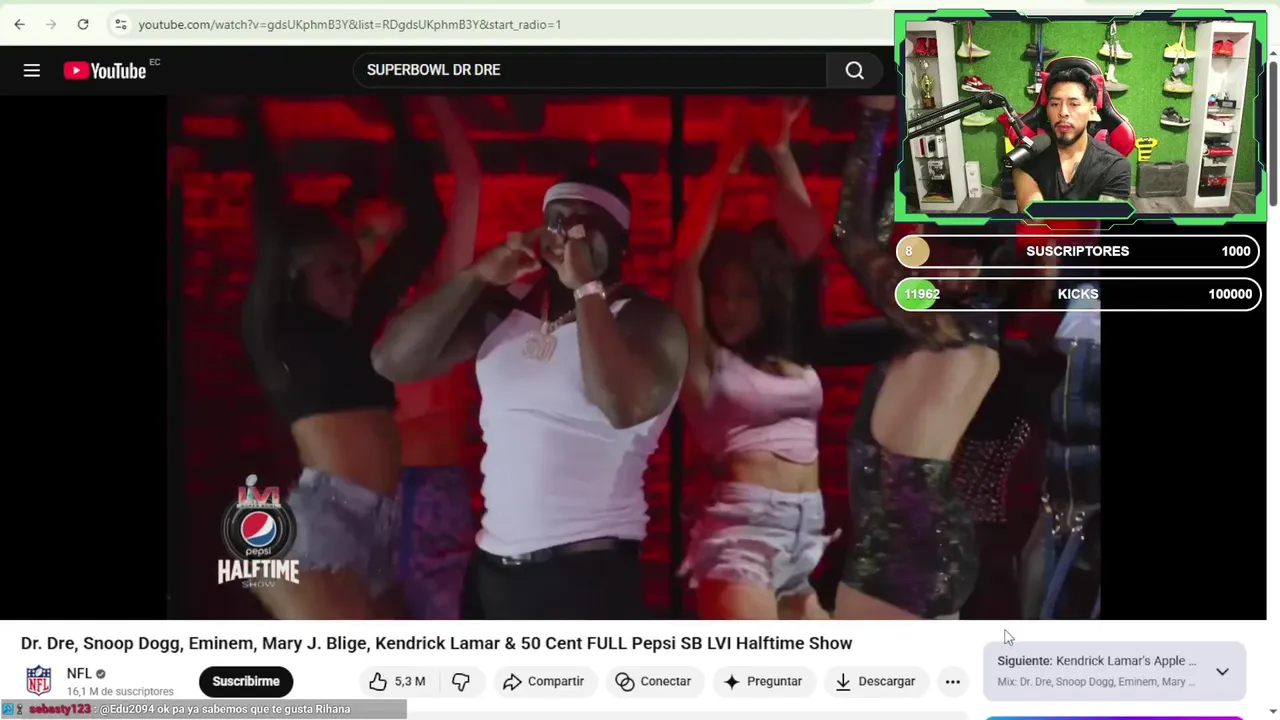The height and width of the screenshot is (720, 1280).
Task: Share video via Compartir
Action: point(543,681)
